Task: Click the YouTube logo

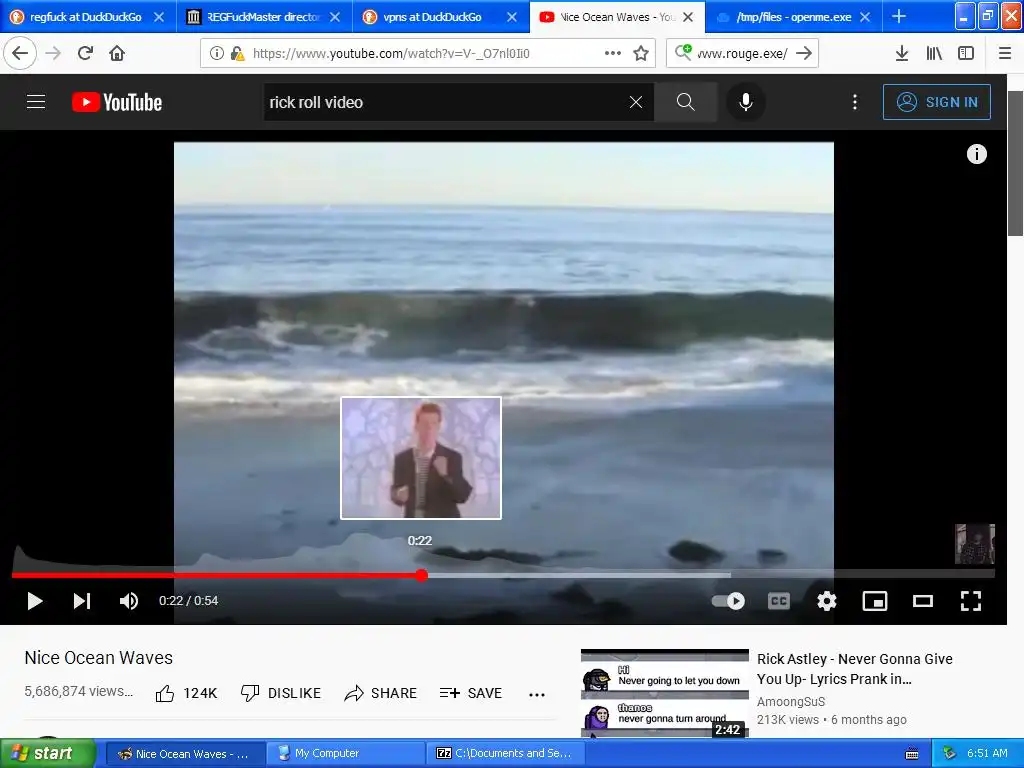Action: click(x=117, y=102)
